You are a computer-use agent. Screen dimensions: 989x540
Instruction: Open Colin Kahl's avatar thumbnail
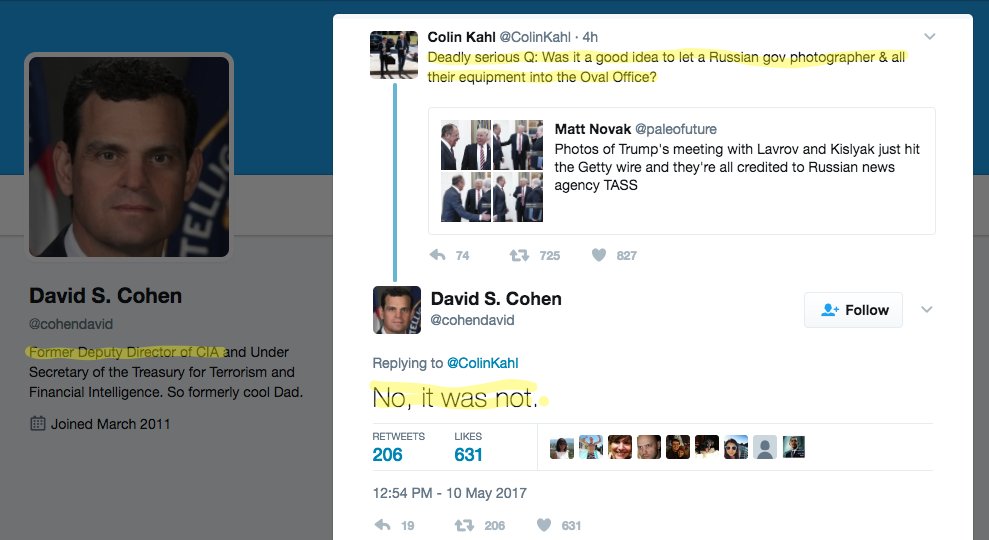tap(394, 55)
